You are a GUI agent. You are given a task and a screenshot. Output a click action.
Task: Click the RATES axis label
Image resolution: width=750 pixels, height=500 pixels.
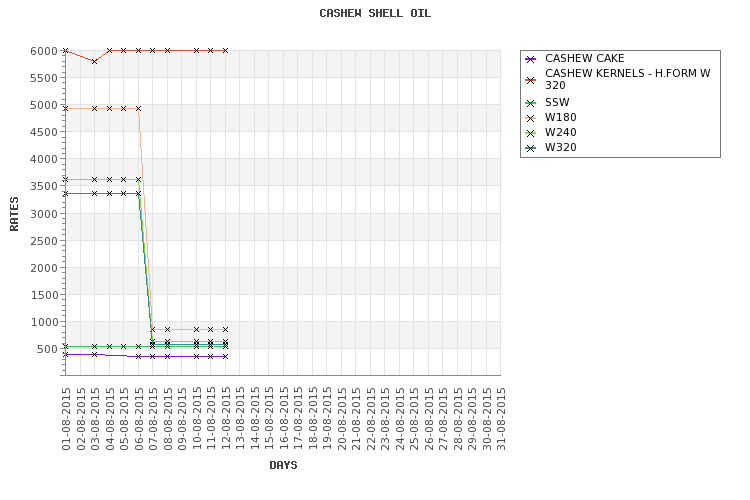tap(14, 214)
